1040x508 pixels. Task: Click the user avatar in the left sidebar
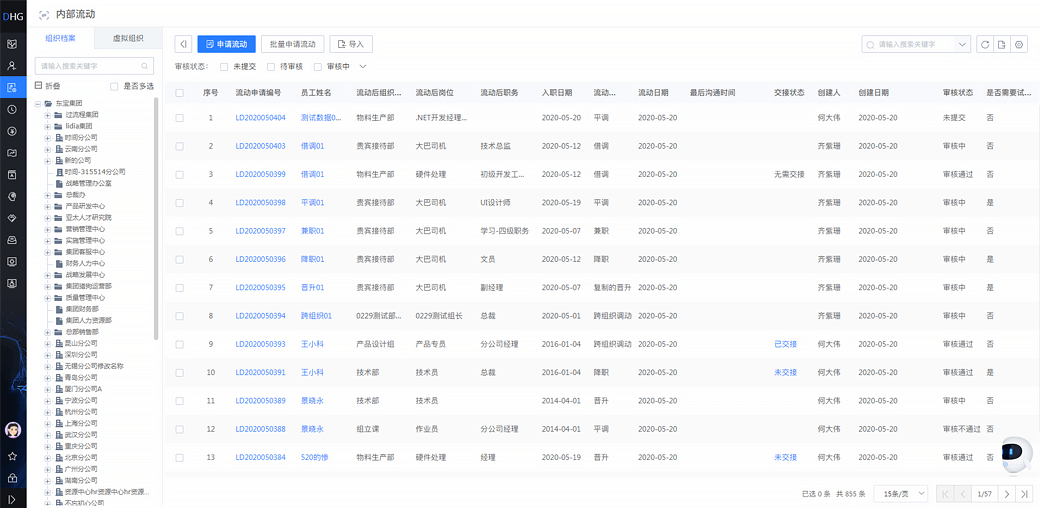tap(13, 430)
